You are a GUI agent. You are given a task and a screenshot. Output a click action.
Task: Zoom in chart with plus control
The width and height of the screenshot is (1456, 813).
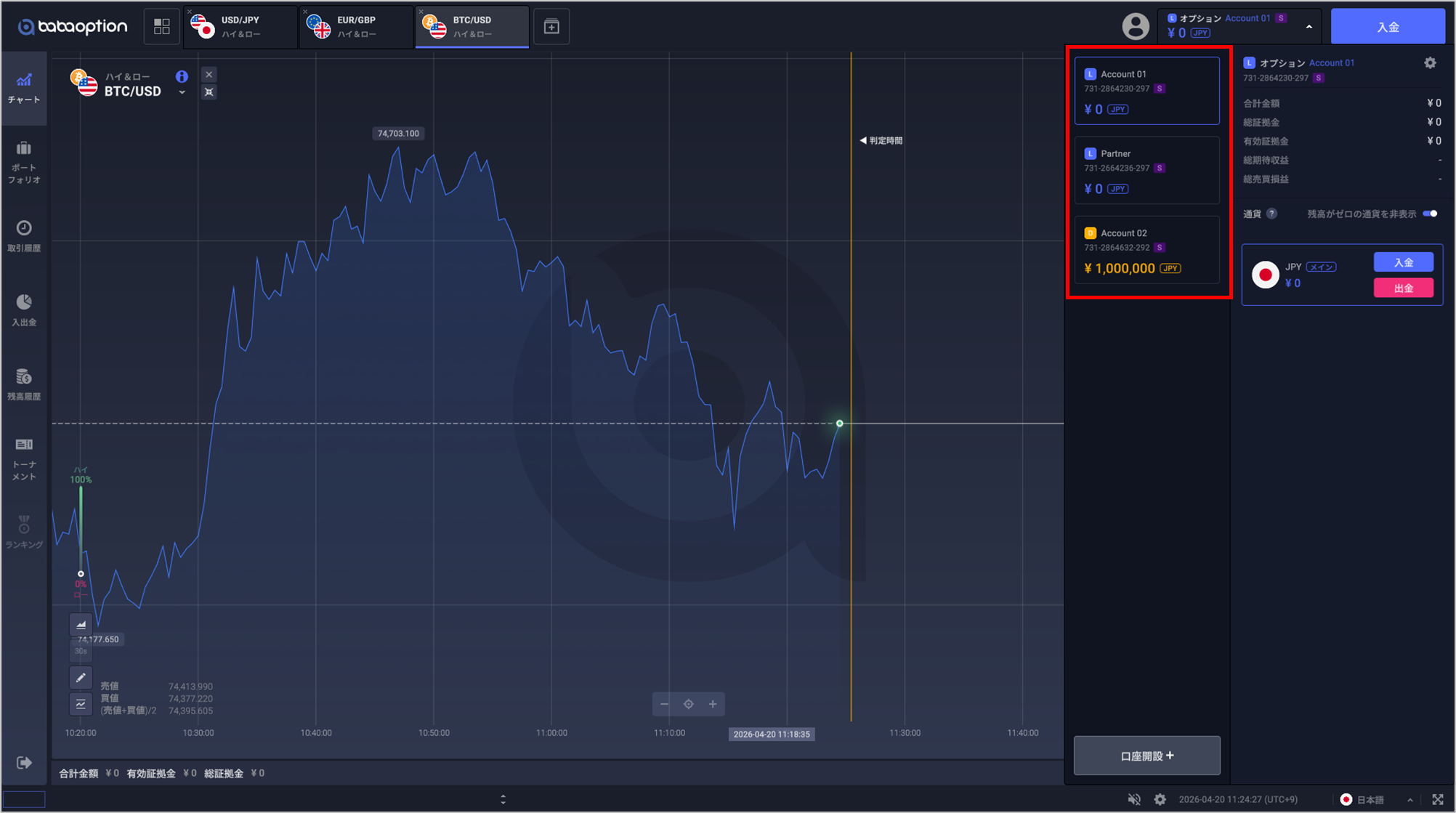(x=713, y=704)
